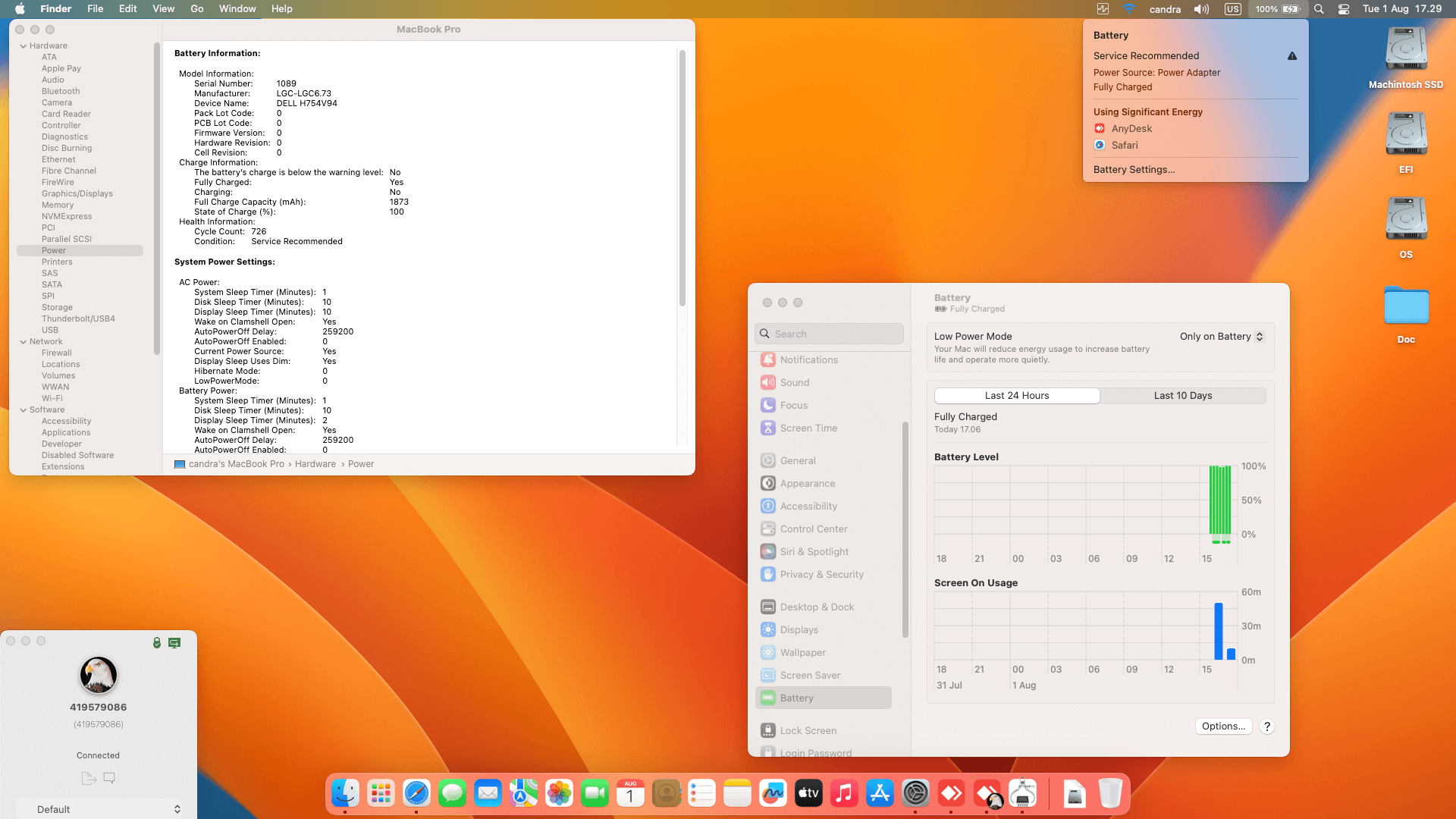Click Hardware in the path bar
The height and width of the screenshot is (819, 1456).
[x=315, y=464]
